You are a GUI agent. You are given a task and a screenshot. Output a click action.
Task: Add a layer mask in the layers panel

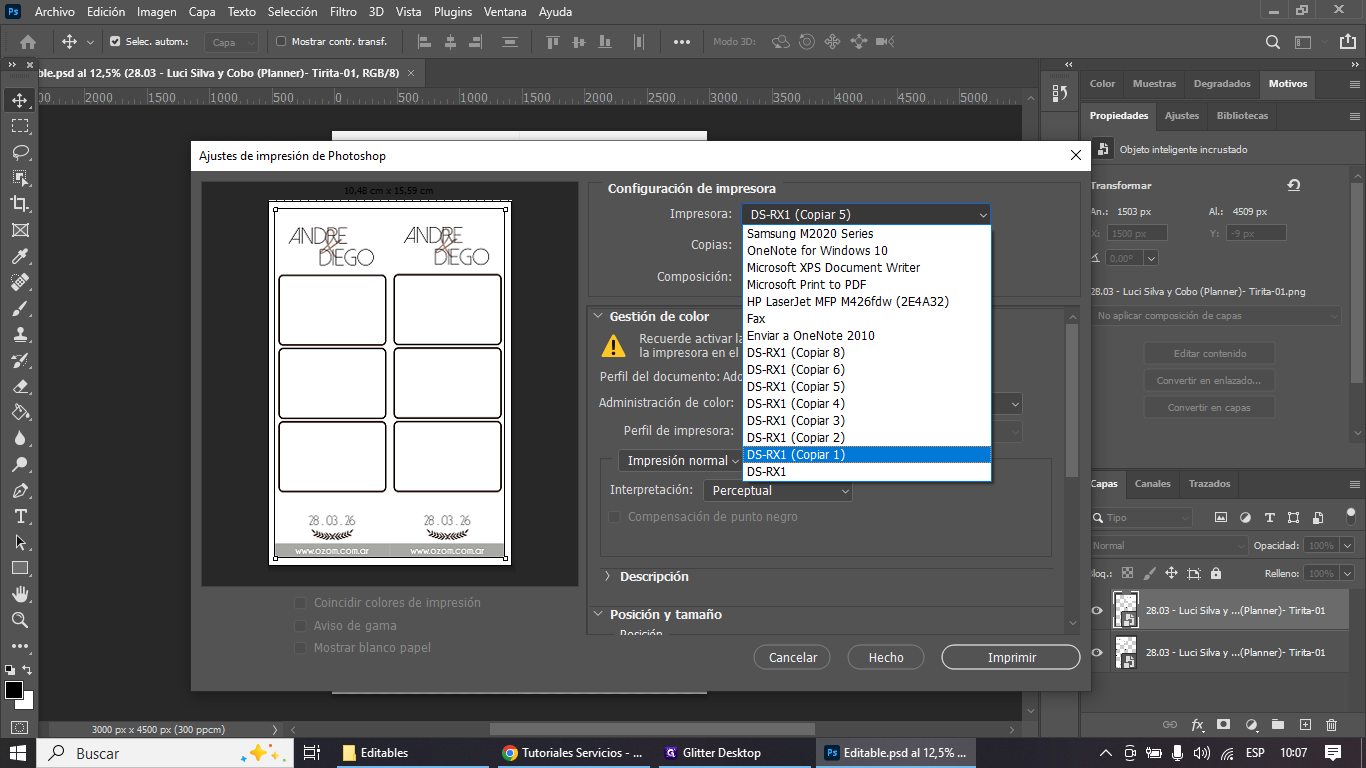pyautogui.click(x=1224, y=725)
